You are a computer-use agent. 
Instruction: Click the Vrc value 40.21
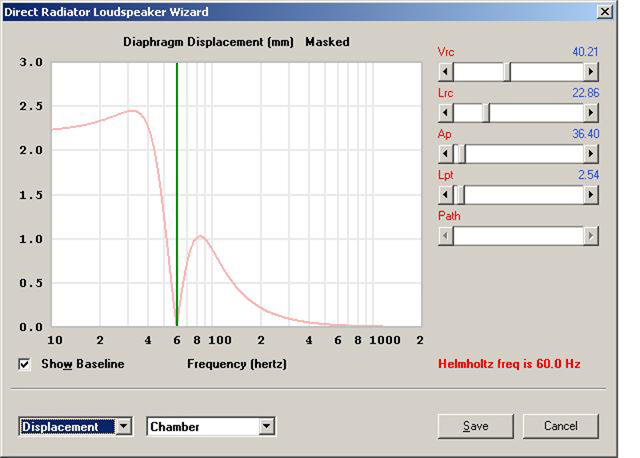(585, 52)
